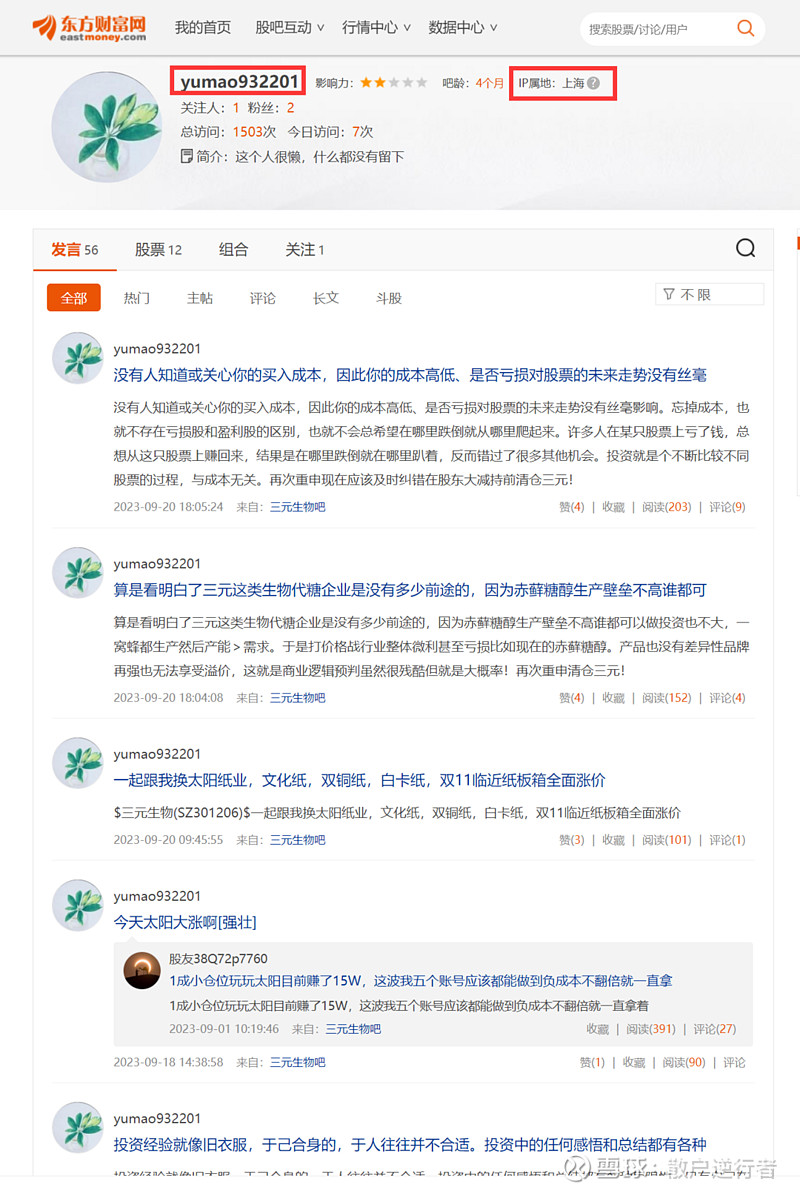800x1193 pixels.
Task: Open 评论(1) on the third post
Action: [728, 840]
